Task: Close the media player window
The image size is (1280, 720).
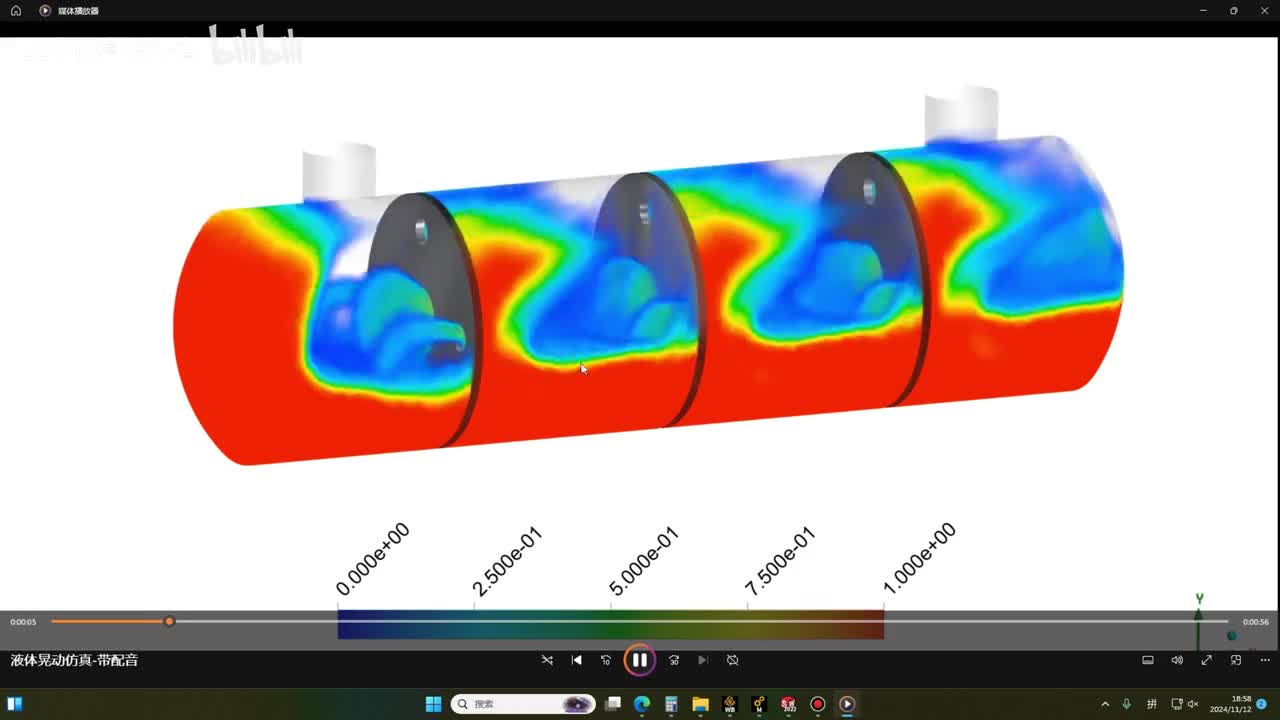Action: pyautogui.click(x=1263, y=11)
